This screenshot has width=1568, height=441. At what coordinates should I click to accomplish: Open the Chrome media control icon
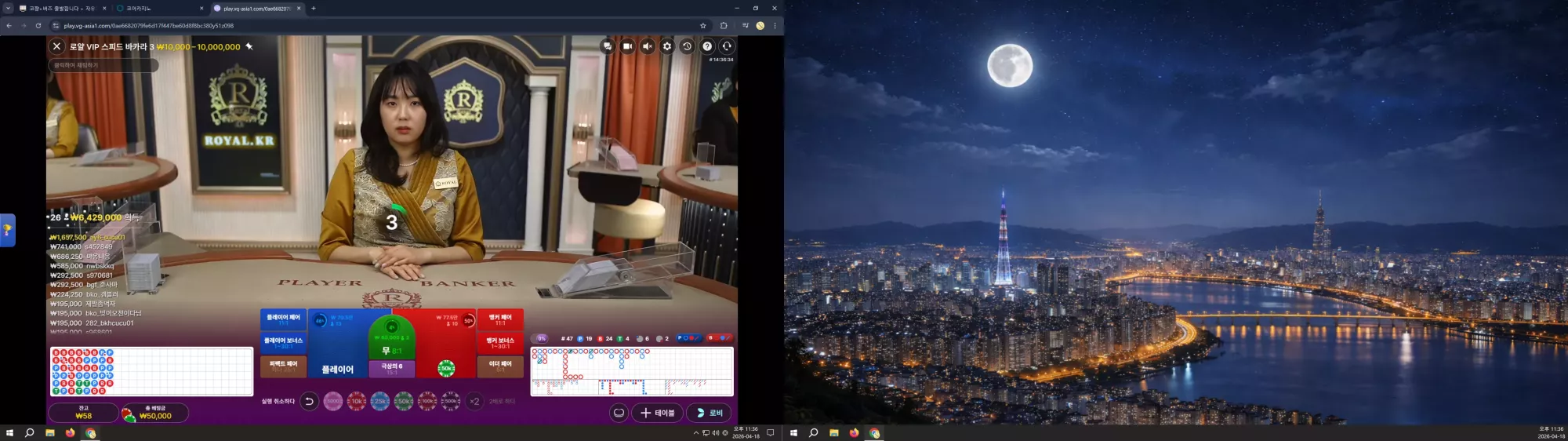coord(745,26)
